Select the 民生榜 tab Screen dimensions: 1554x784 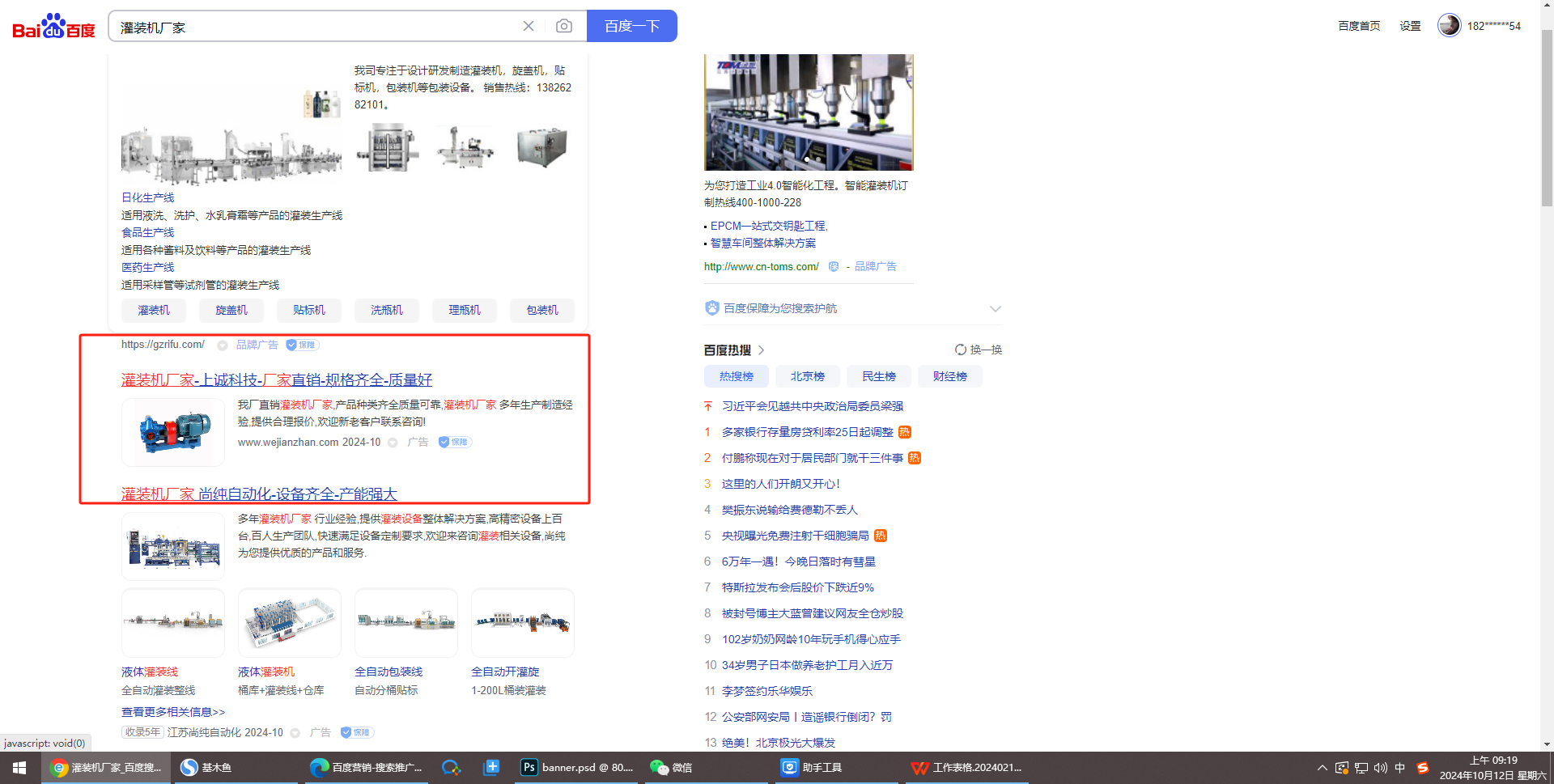tap(879, 376)
